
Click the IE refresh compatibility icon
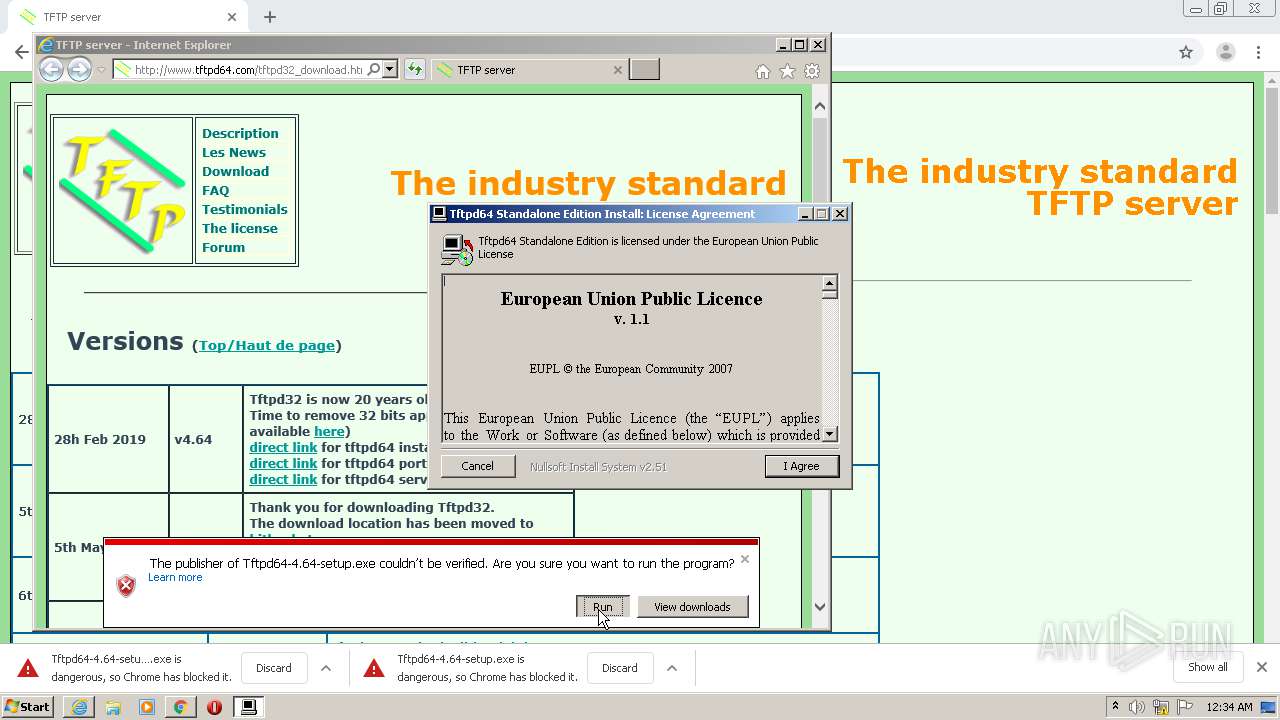(x=415, y=69)
